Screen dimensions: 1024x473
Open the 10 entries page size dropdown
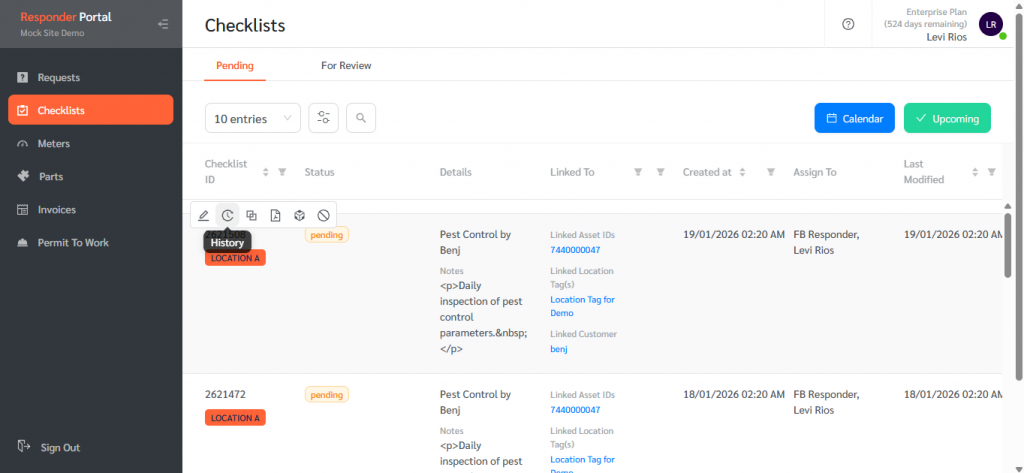[252, 118]
